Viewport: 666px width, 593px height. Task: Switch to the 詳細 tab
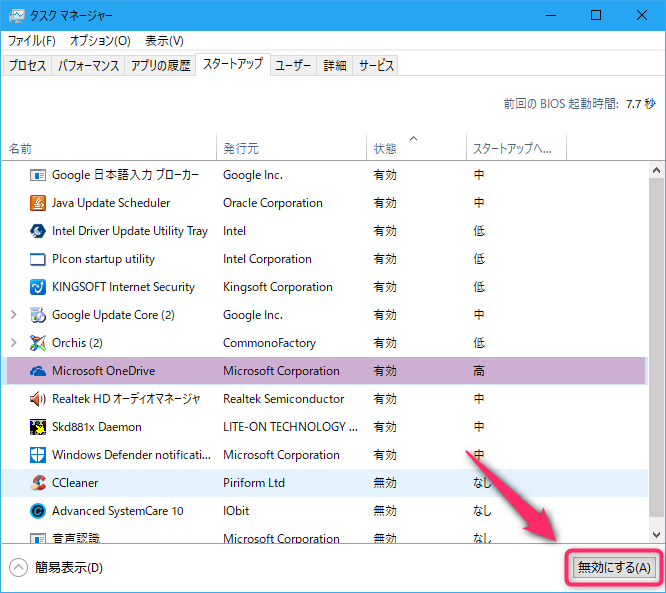pyautogui.click(x=335, y=65)
